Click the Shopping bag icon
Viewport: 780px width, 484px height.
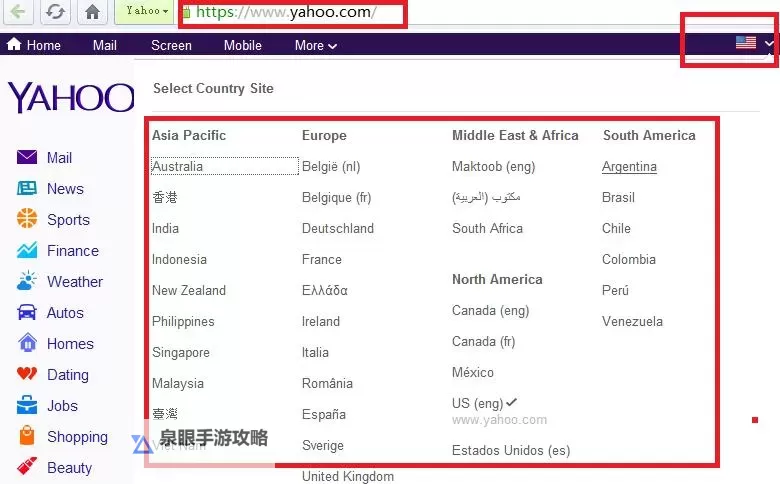27,436
